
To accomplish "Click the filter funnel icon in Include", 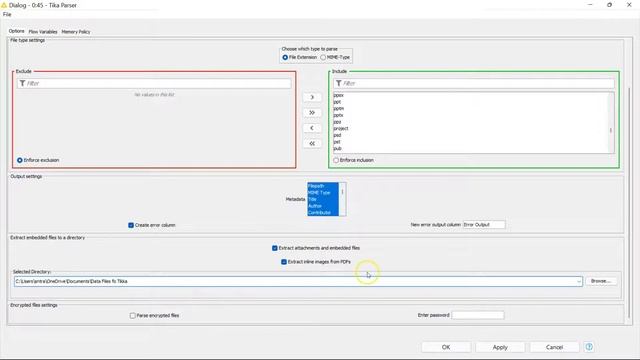I will [338, 83].
